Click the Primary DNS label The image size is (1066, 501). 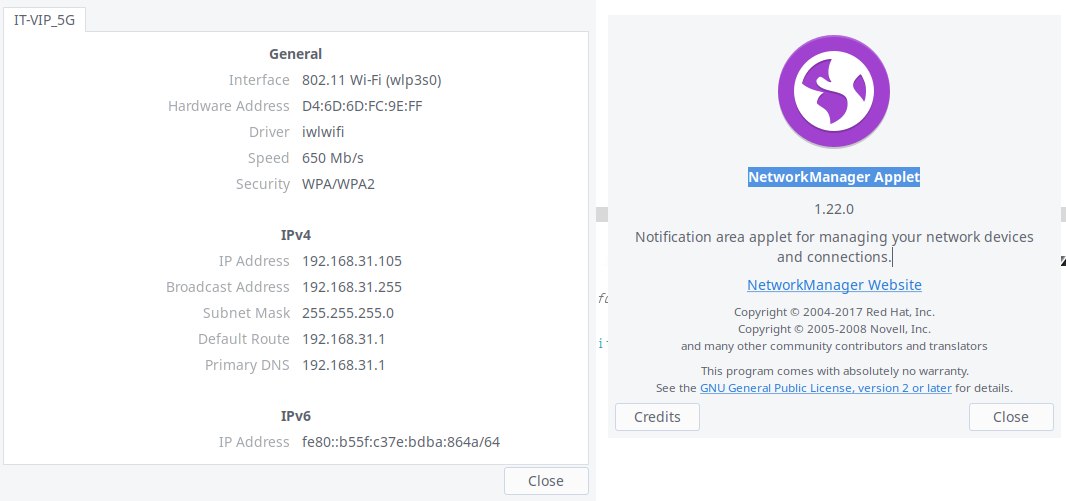click(x=247, y=365)
